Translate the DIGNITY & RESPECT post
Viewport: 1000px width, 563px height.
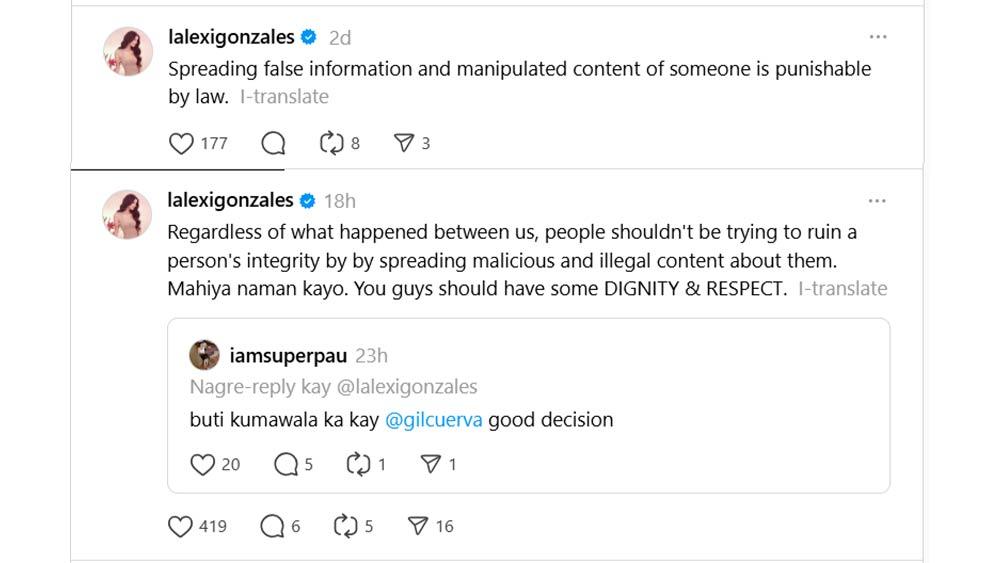coord(842,289)
